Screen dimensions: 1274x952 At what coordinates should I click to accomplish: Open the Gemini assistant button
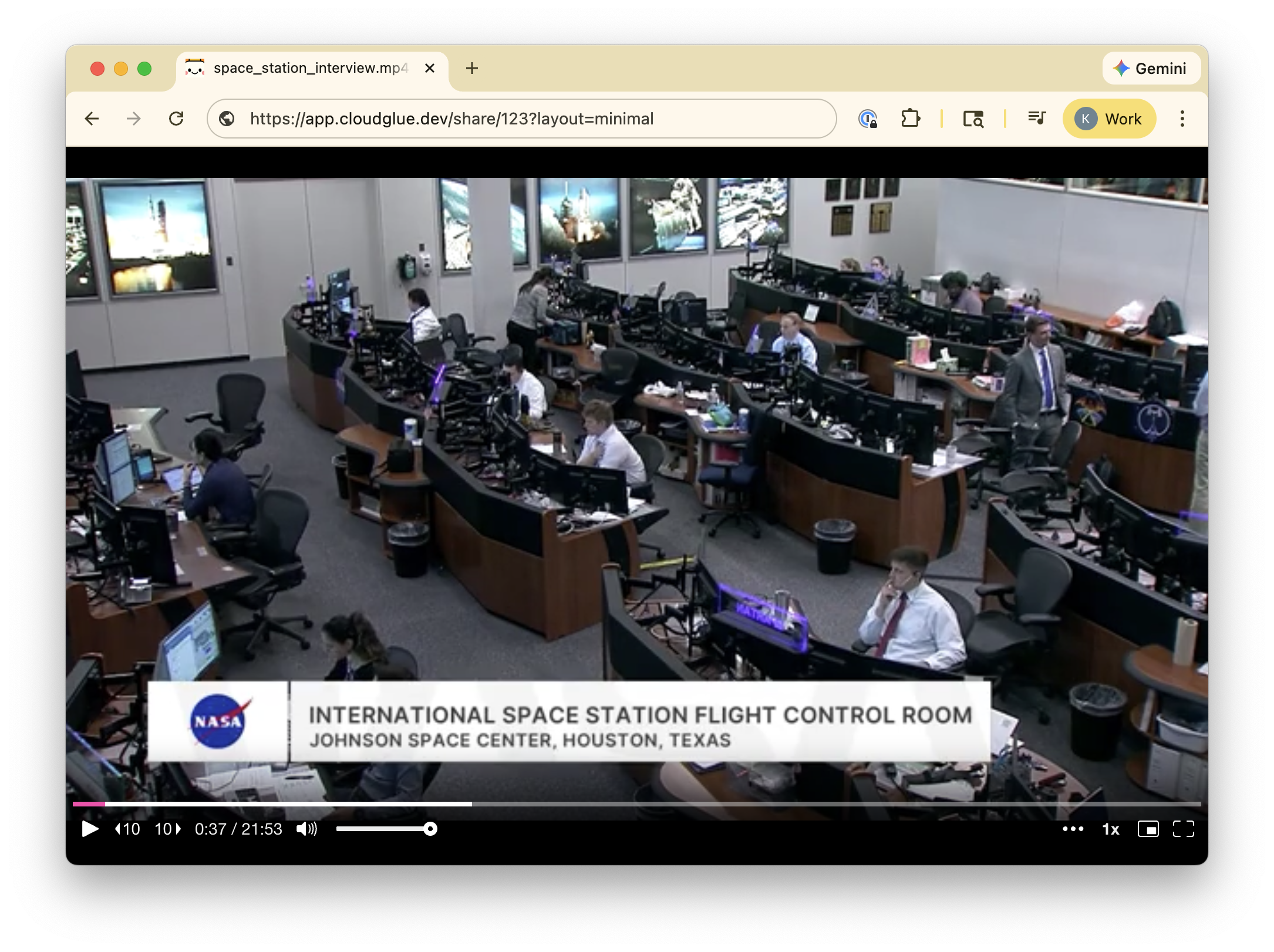pos(1151,69)
